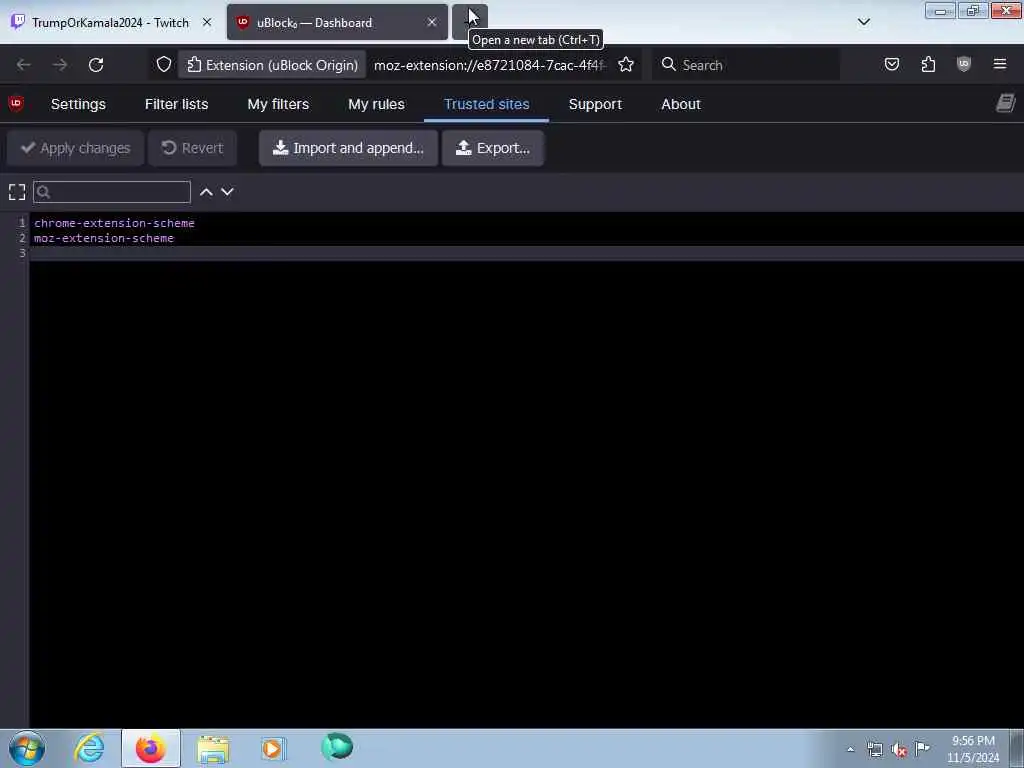
Task: Open Windows Explorer folder from taskbar
Action: tap(213, 748)
